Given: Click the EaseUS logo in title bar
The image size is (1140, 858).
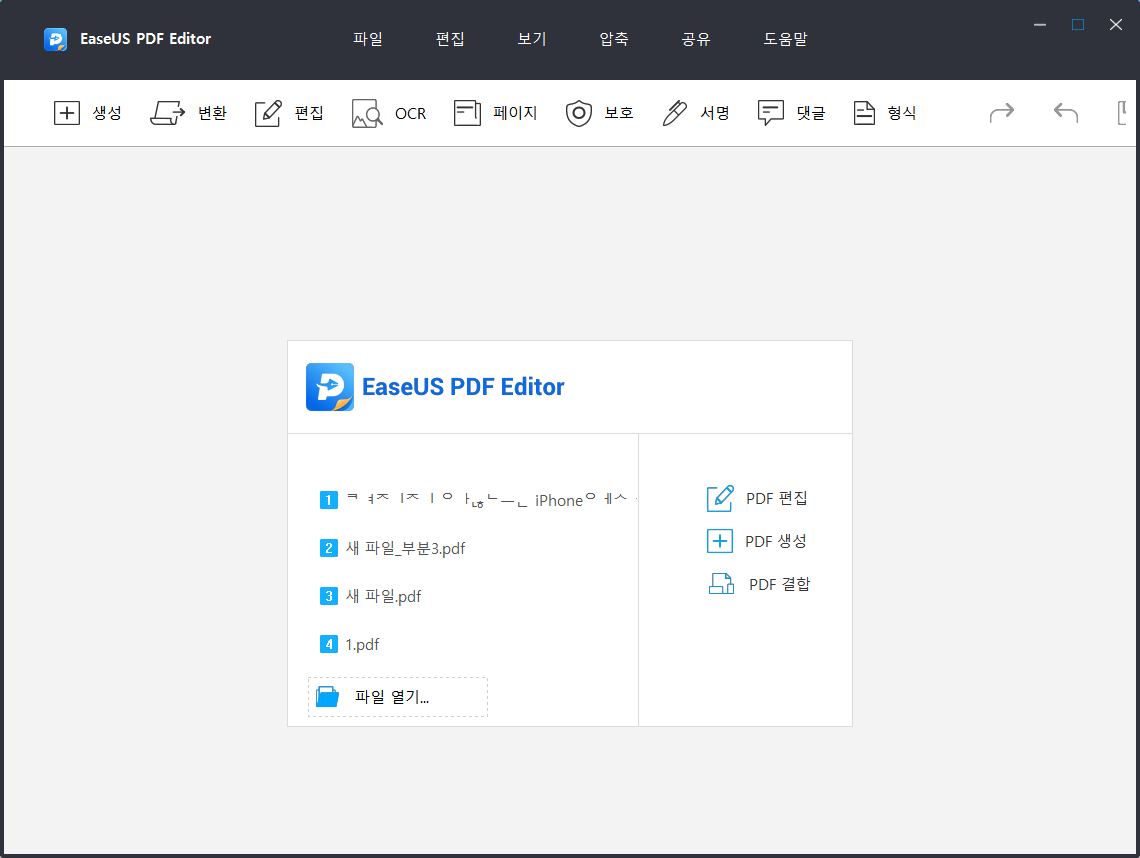Looking at the screenshot, I should (x=55, y=39).
